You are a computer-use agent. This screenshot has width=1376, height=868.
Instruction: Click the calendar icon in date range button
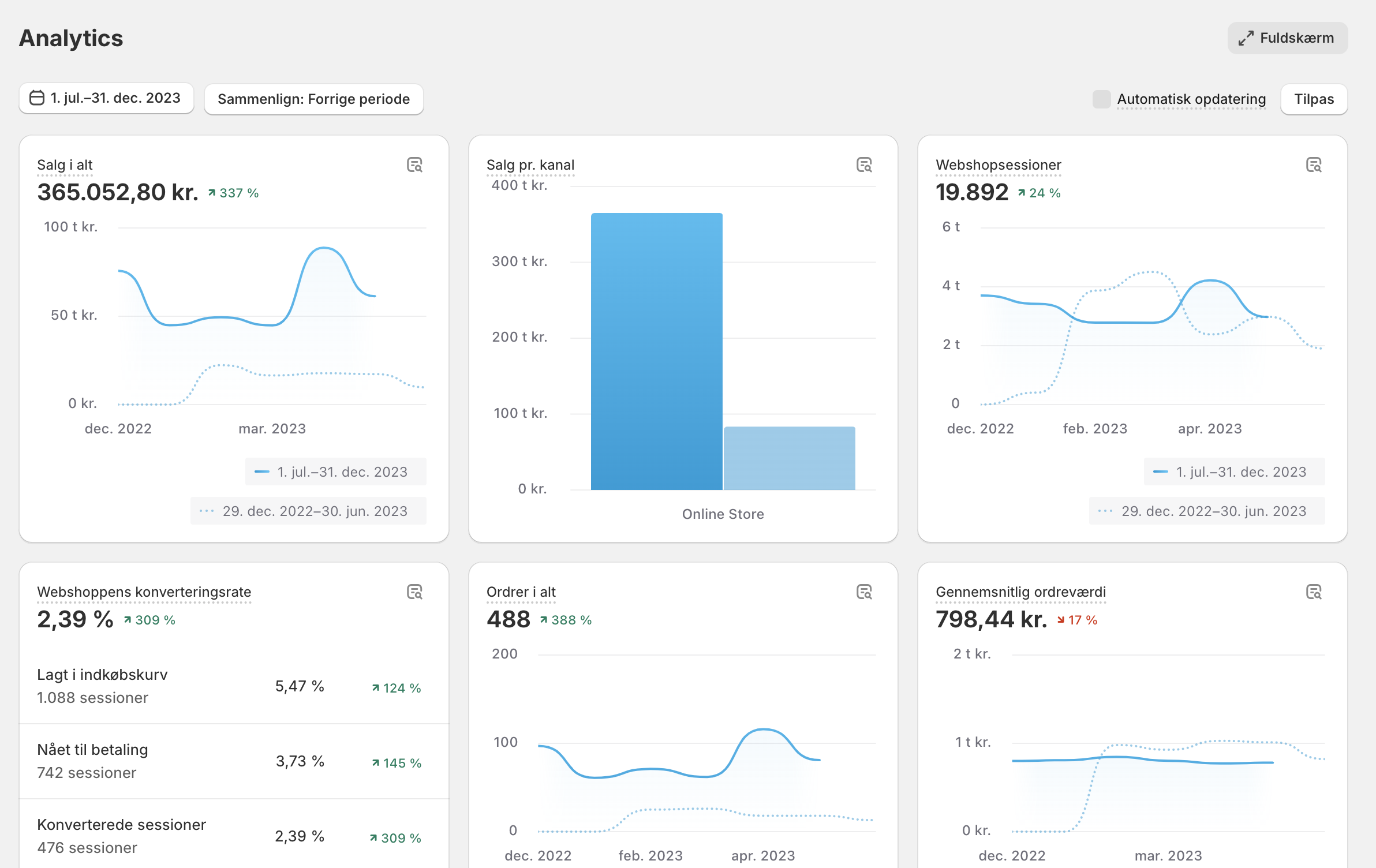tap(37, 98)
